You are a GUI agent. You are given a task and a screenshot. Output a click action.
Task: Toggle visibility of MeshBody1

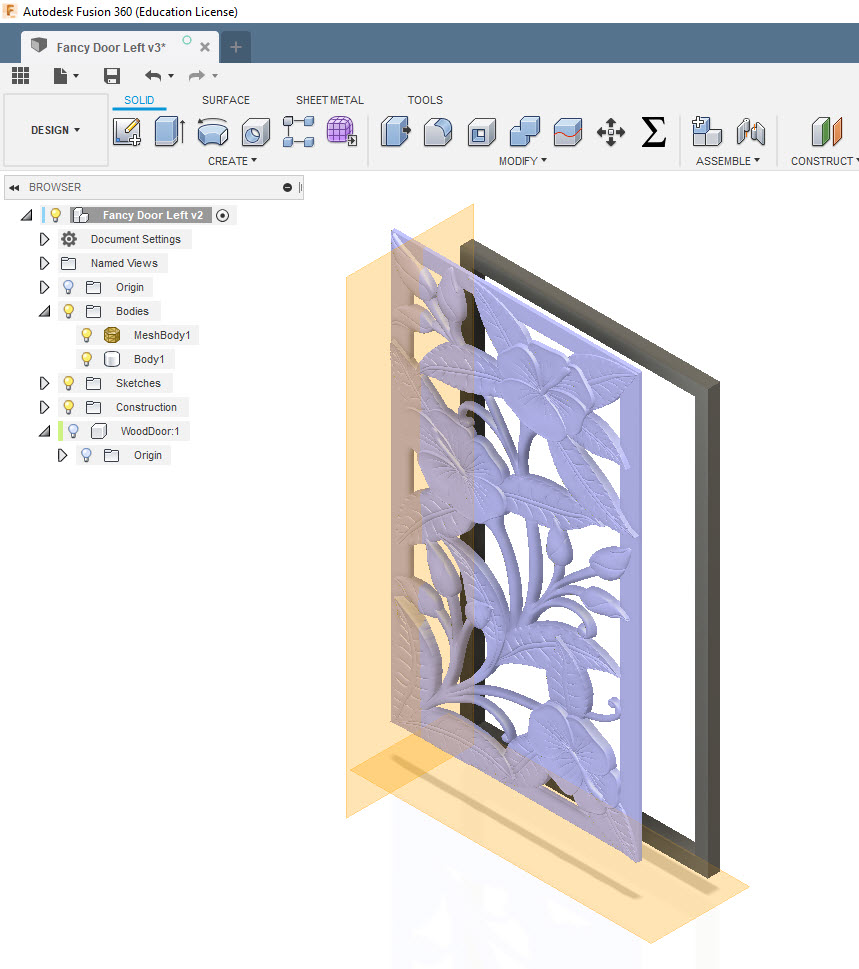[x=85, y=334]
